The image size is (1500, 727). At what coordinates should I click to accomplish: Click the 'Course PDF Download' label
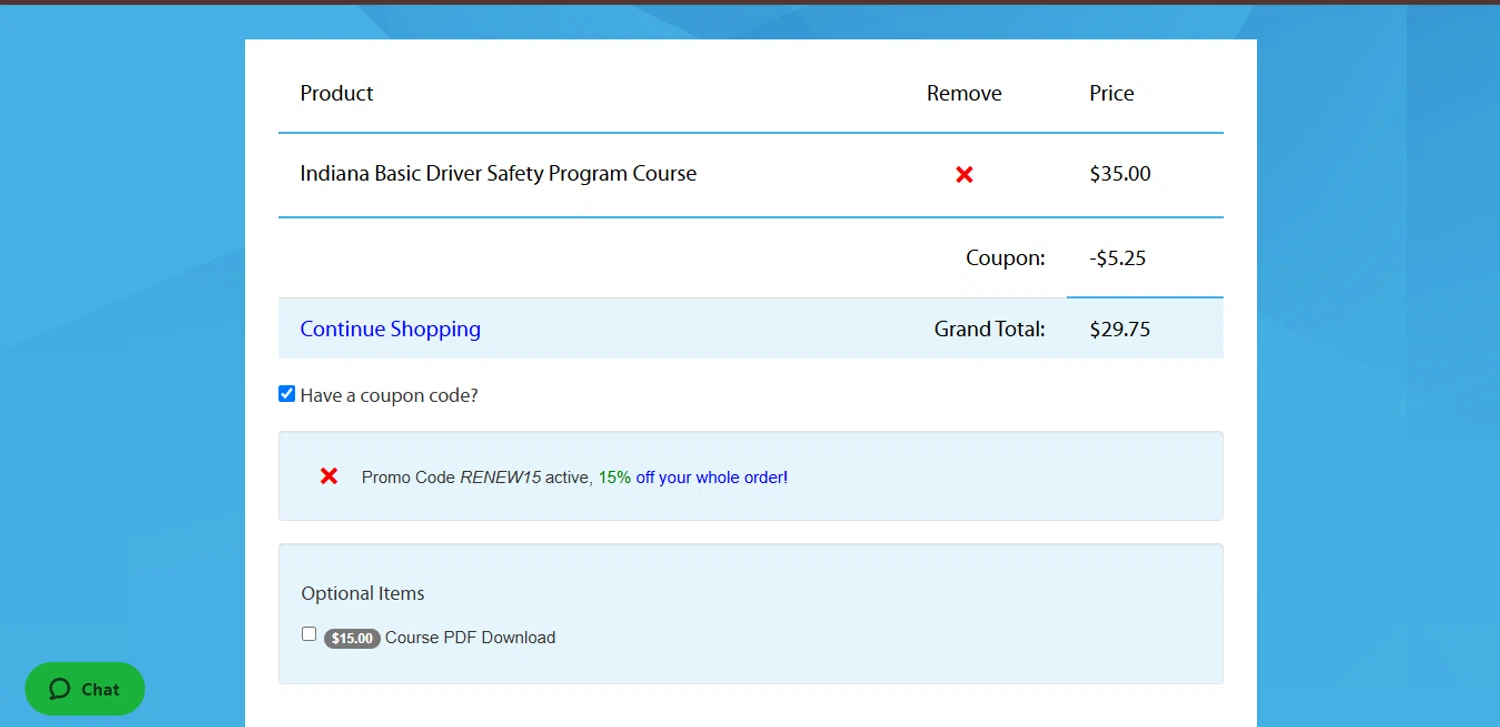click(x=470, y=638)
